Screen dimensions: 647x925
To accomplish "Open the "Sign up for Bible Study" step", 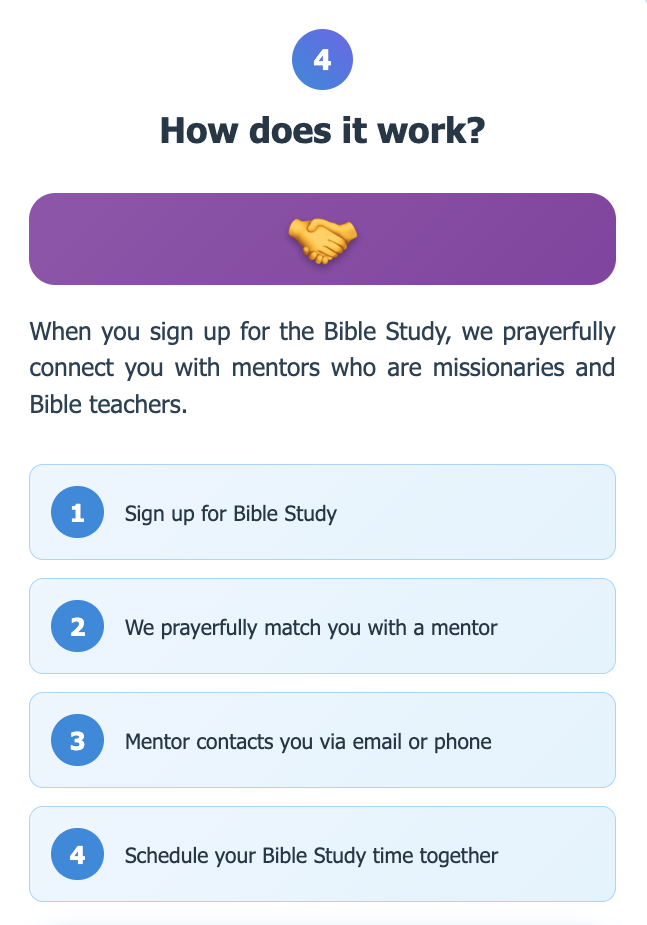I will [x=323, y=512].
